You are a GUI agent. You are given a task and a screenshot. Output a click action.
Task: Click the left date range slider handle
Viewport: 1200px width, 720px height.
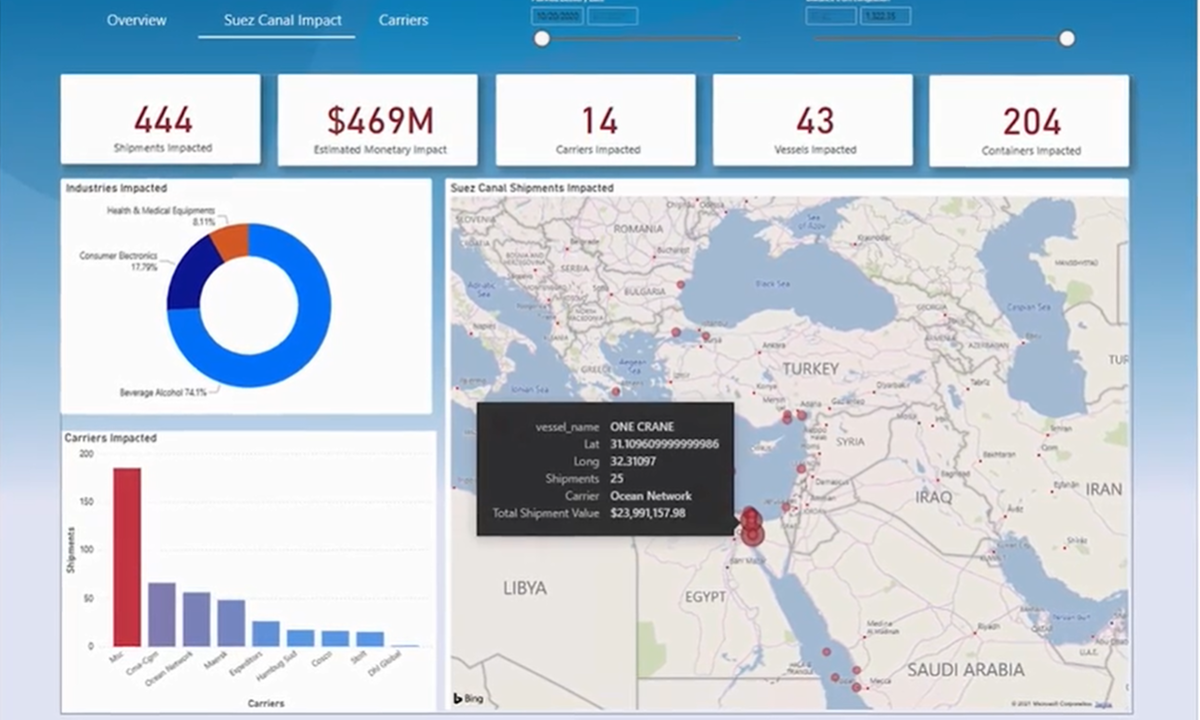point(542,39)
